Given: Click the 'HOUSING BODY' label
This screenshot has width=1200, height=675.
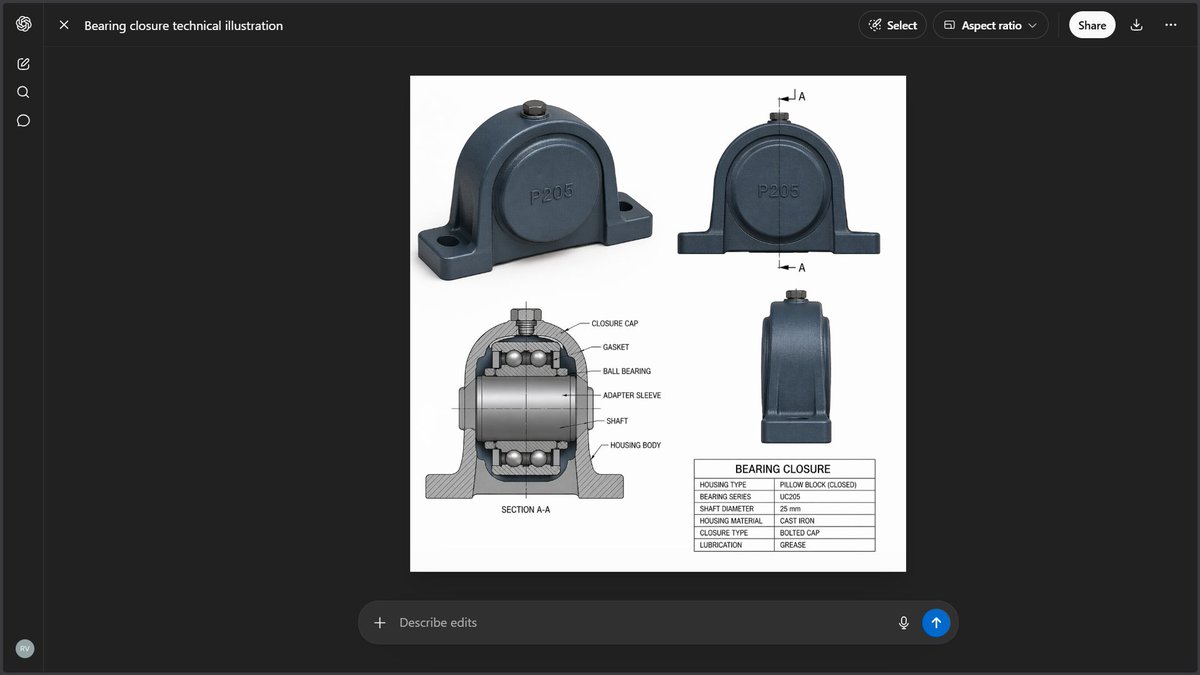Looking at the screenshot, I should point(636,445).
